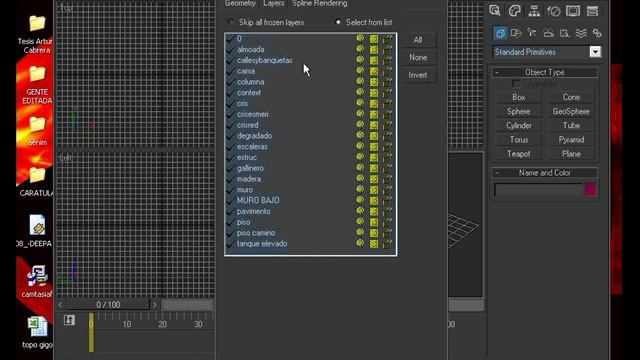Image resolution: width=640 pixels, height=360 pixels.
Task: Select the Lights category icon
Action: coord(532,33)
